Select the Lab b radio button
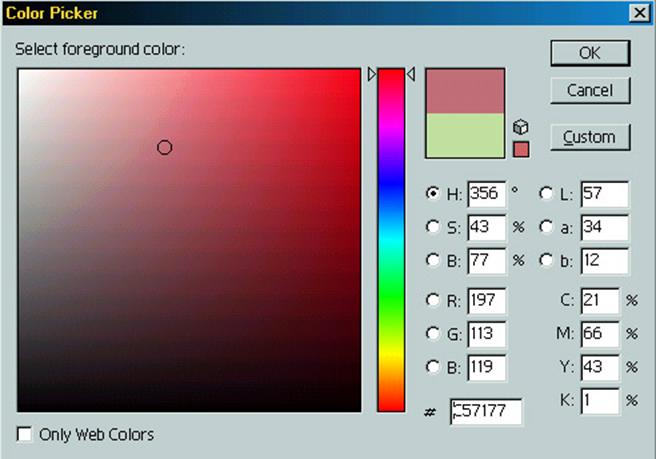The width and height of the screenshot is (656, 459). (546, 260)
